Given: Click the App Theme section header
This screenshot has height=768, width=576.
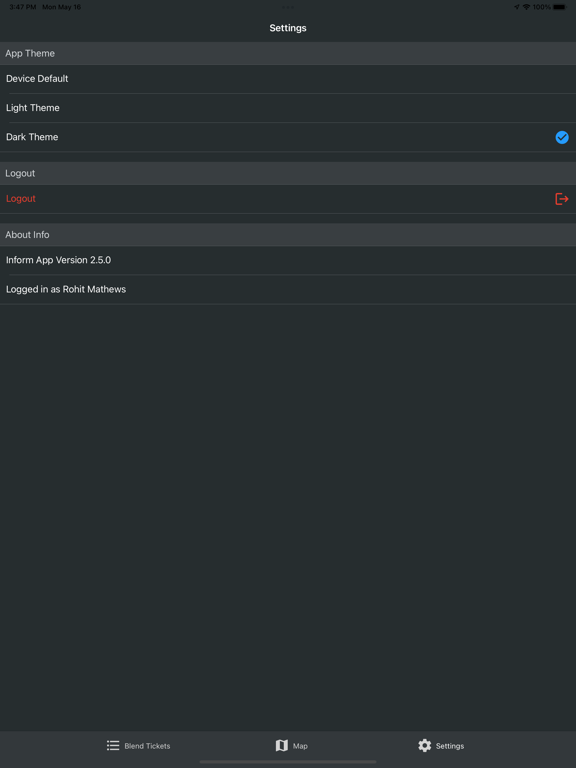Looking at the screenshot, I should (288, 53).
